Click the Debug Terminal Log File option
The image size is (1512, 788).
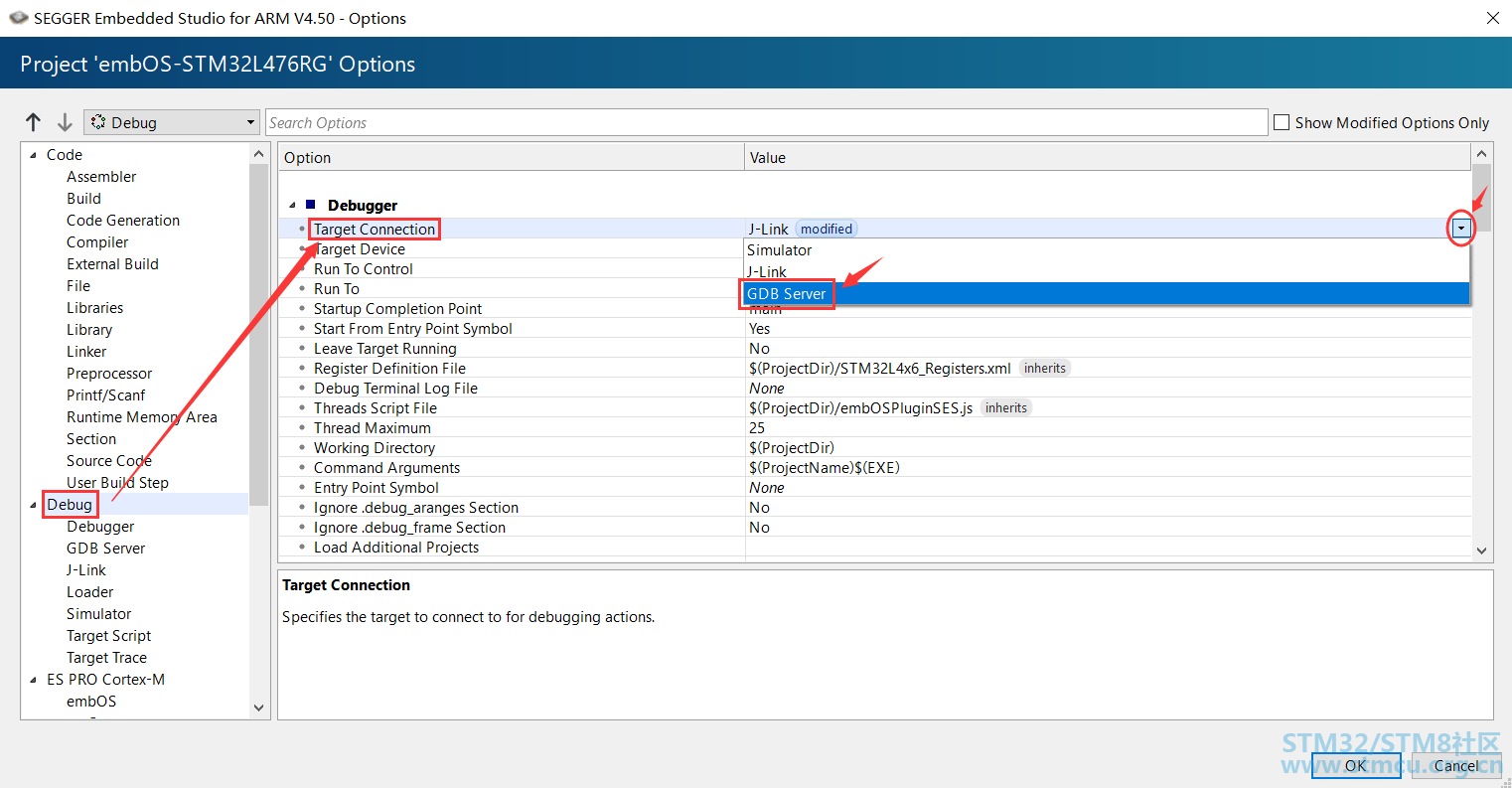(x=395, y=389)
